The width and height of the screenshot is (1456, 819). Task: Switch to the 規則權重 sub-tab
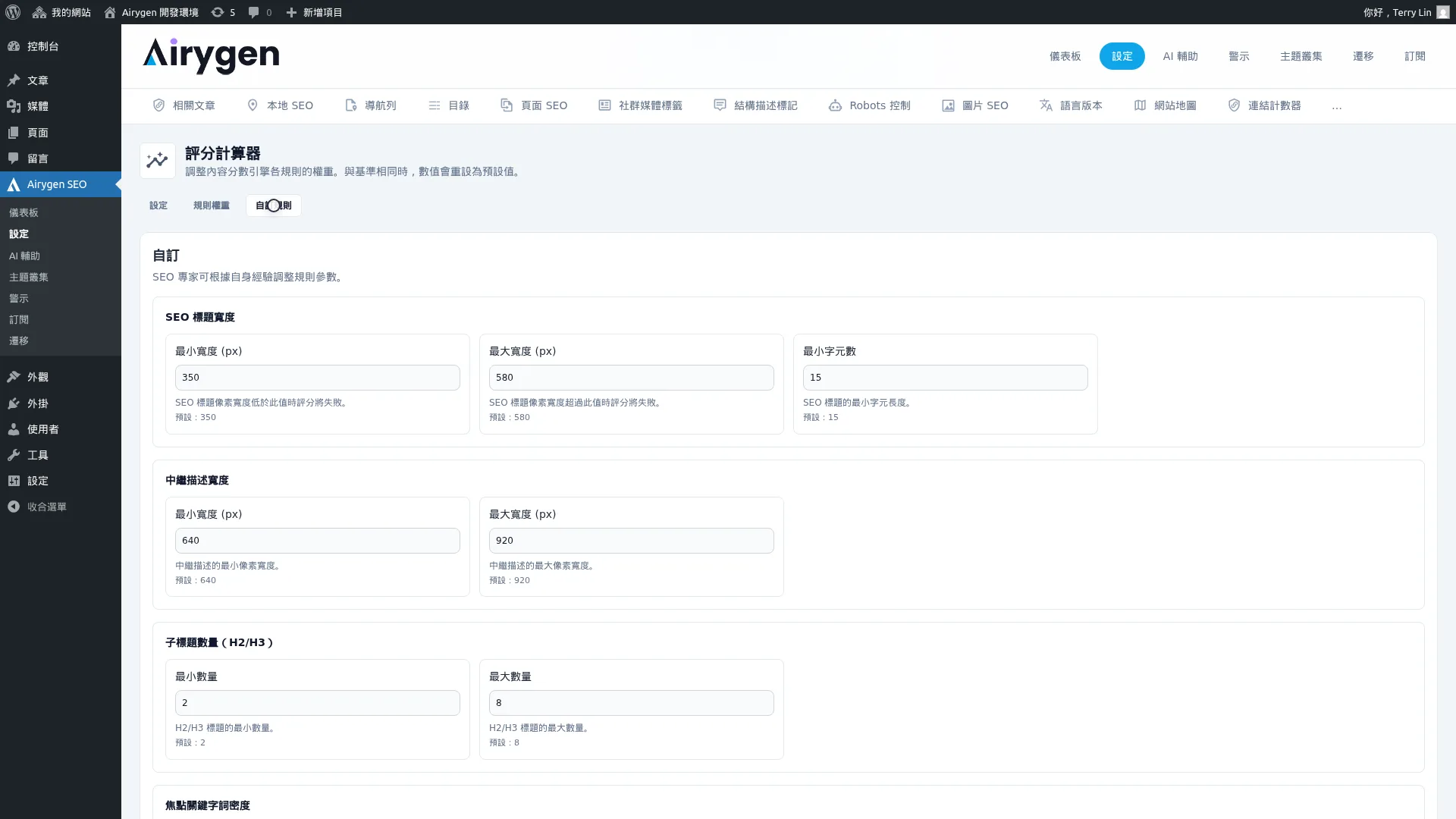pyautogui.click(x=211, y=206)
